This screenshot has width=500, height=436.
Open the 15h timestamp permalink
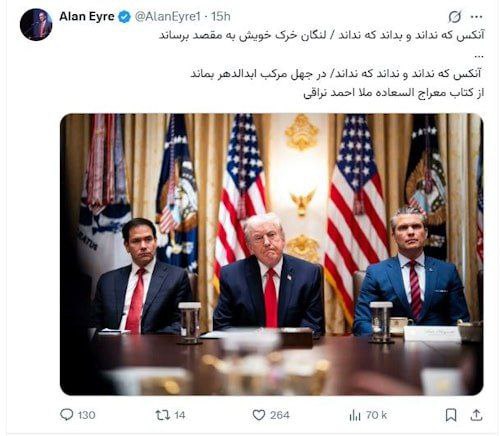221,16
